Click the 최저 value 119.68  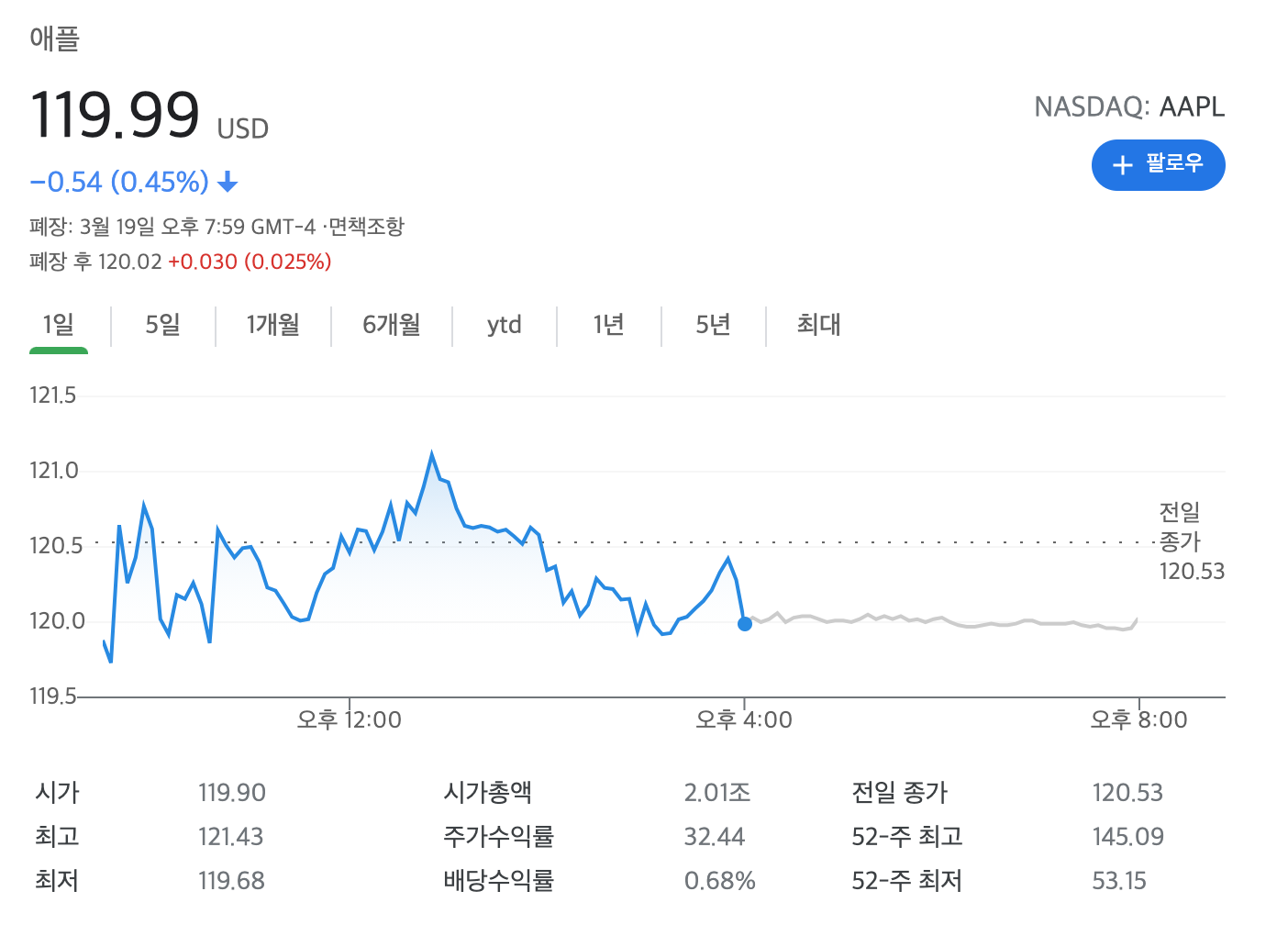(231, 881)
